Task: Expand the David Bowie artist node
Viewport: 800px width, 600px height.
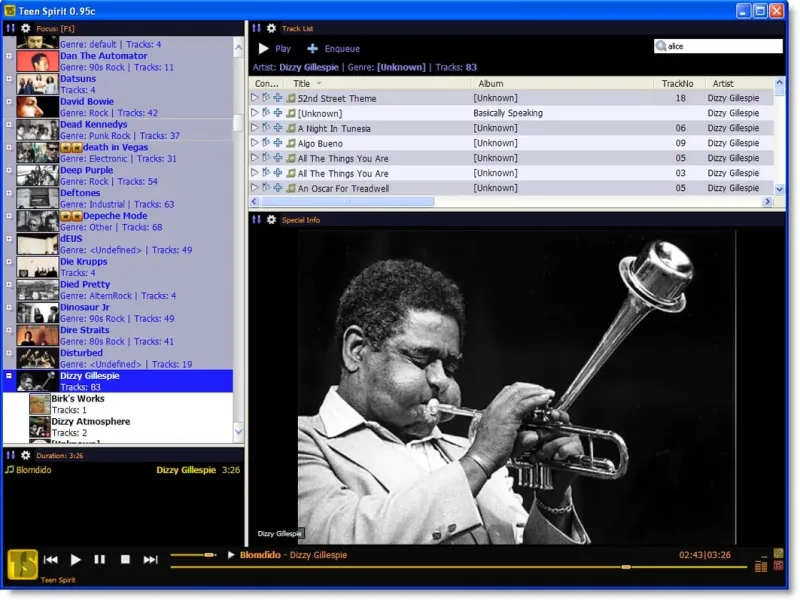Action: 9,102
